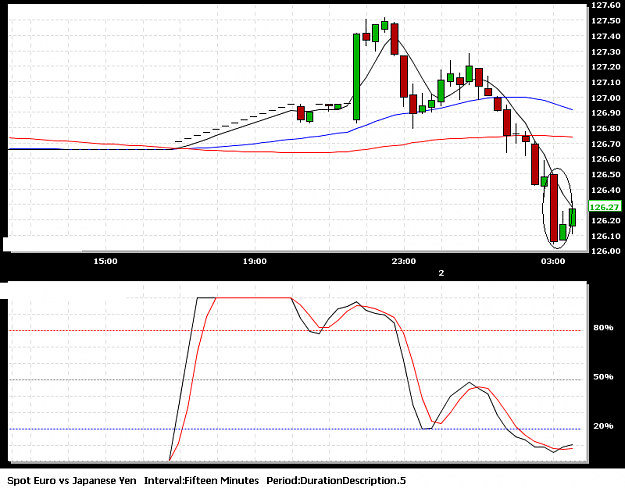The image size is (625, 488).
Task: Click the 15:00 time axis label
Action: coord(105,262)
